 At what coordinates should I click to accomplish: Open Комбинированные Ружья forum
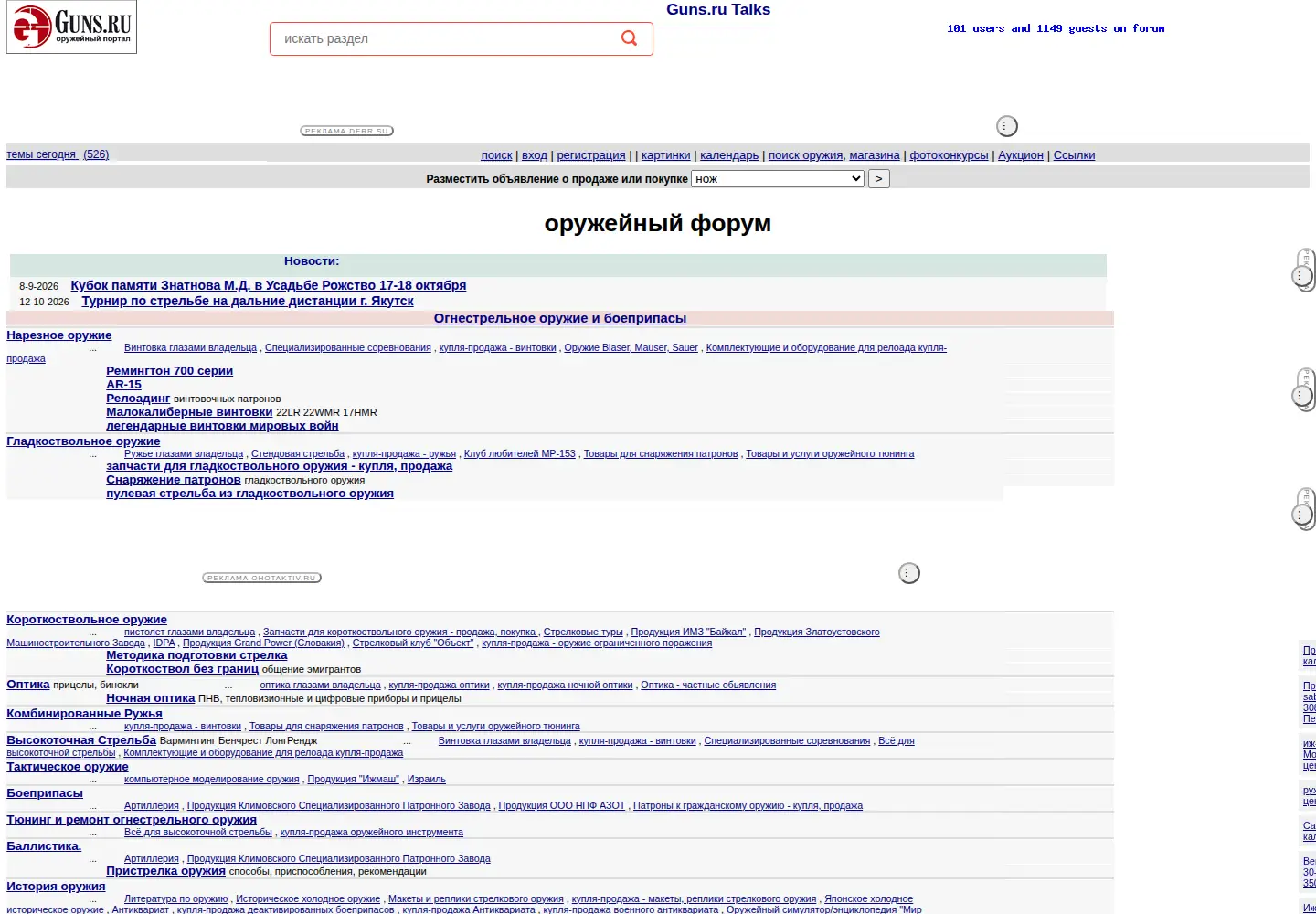[84, 714]
